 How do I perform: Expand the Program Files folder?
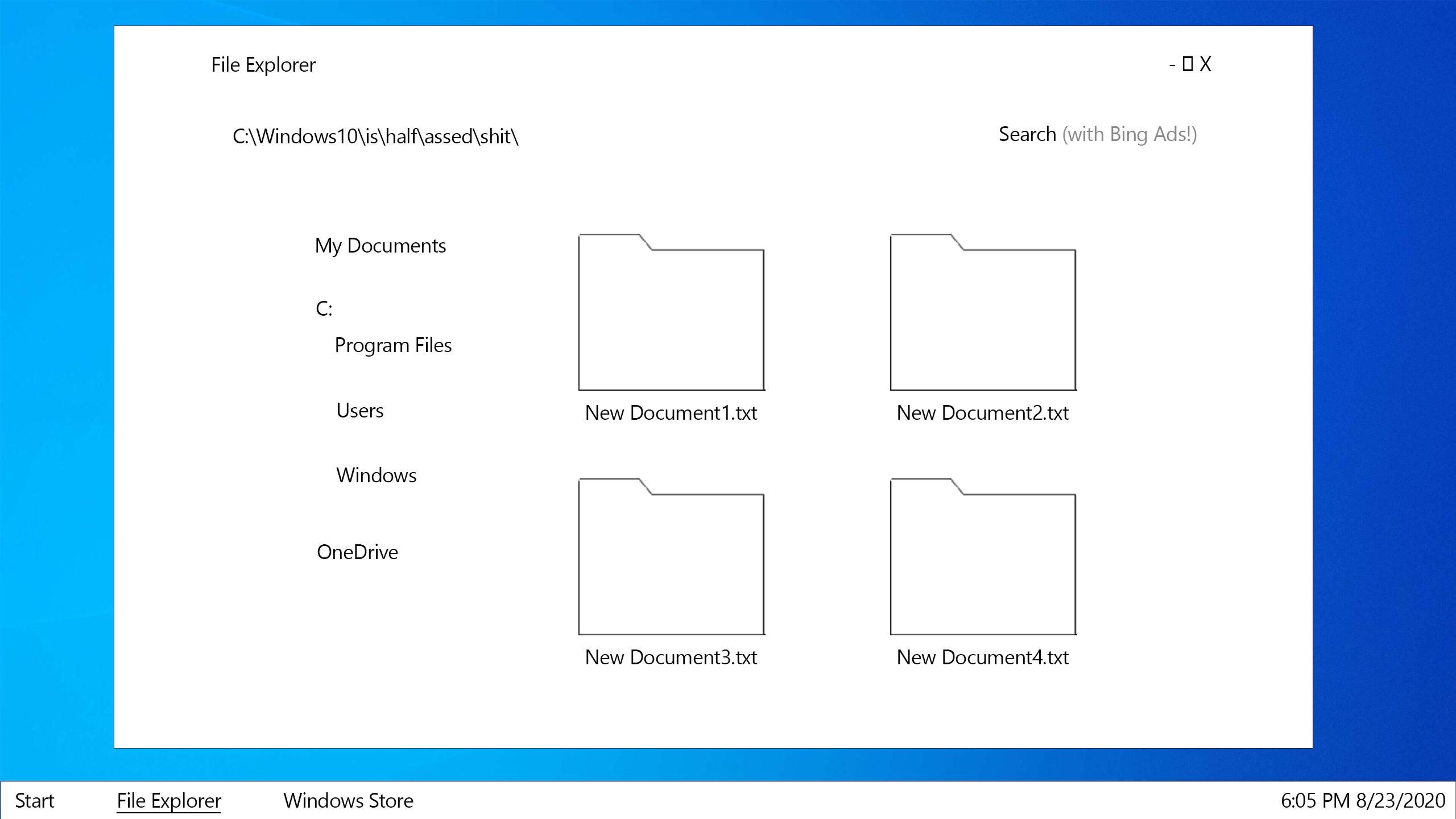point(393,345)
